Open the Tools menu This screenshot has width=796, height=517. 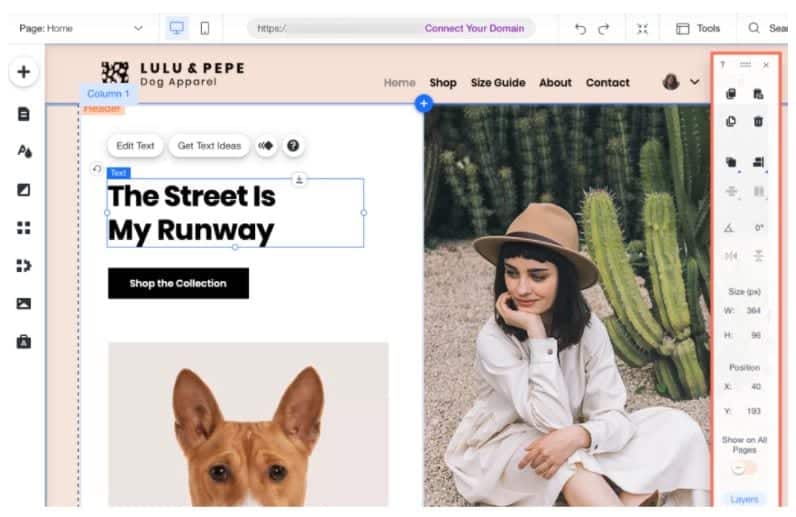click(698, 28)
